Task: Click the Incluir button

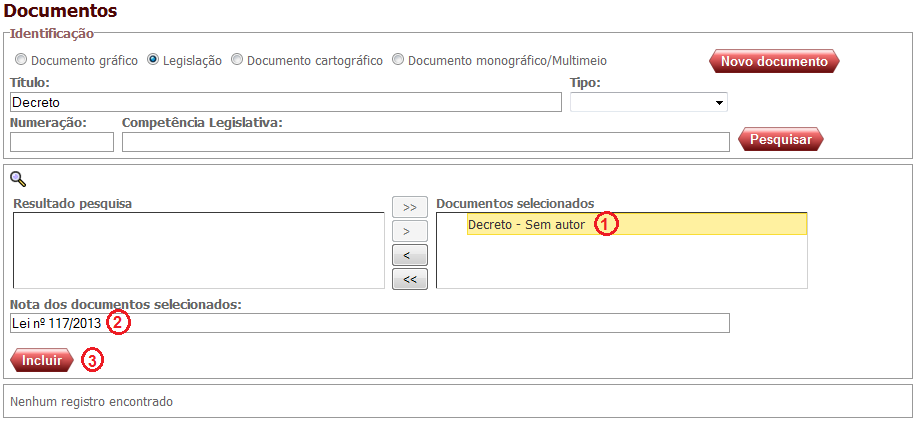Action: 42,360
